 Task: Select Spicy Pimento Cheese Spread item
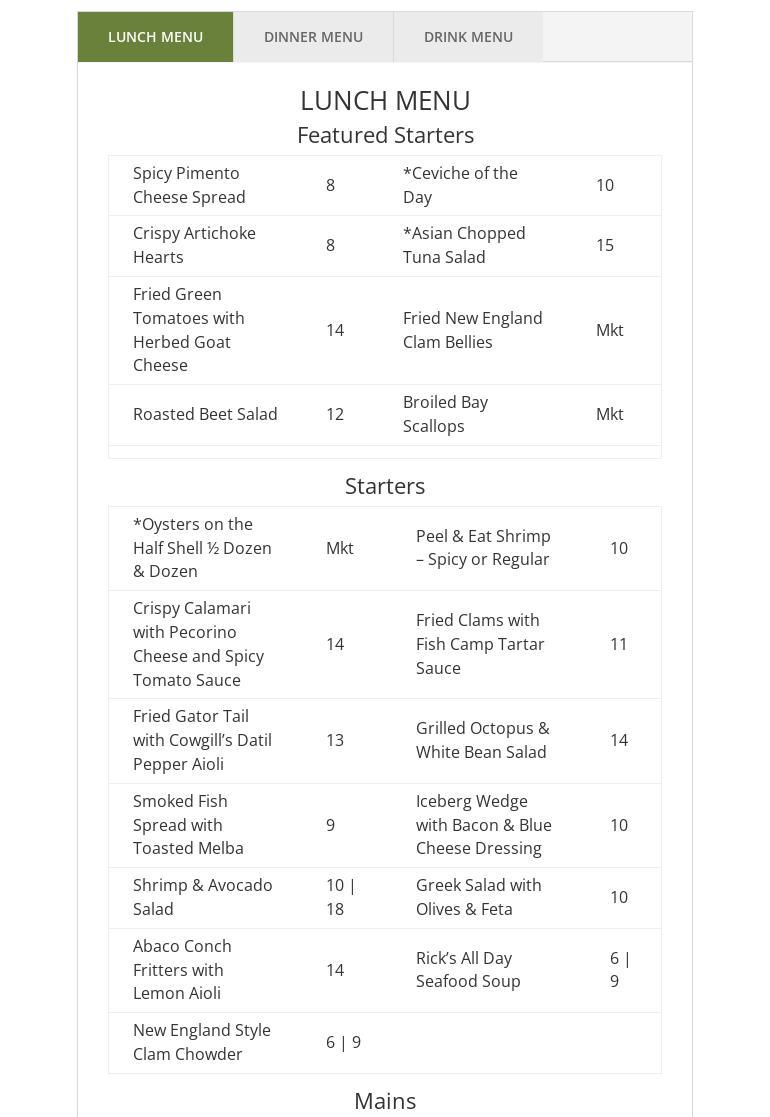click(189, 185)
